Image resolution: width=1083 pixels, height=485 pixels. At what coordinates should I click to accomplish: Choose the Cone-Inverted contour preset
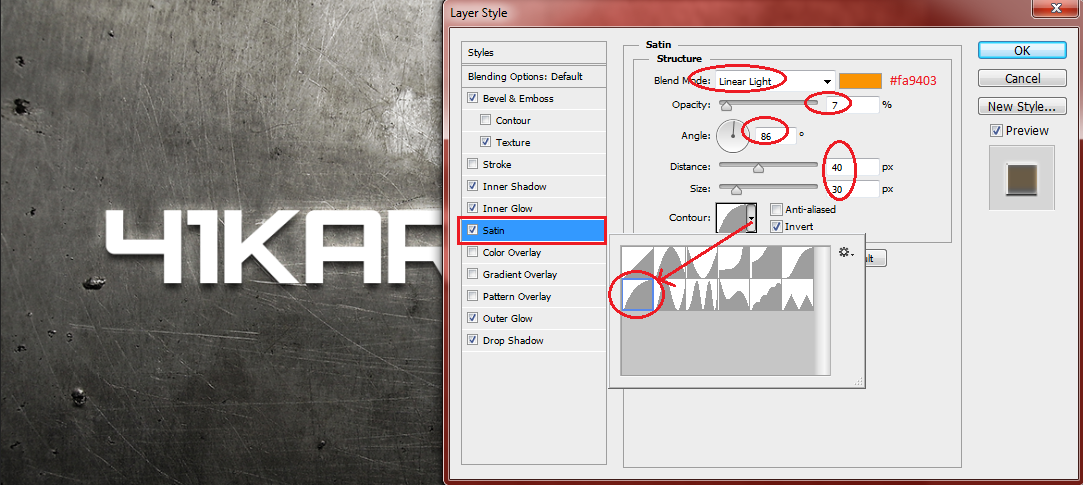pos(702,263)
